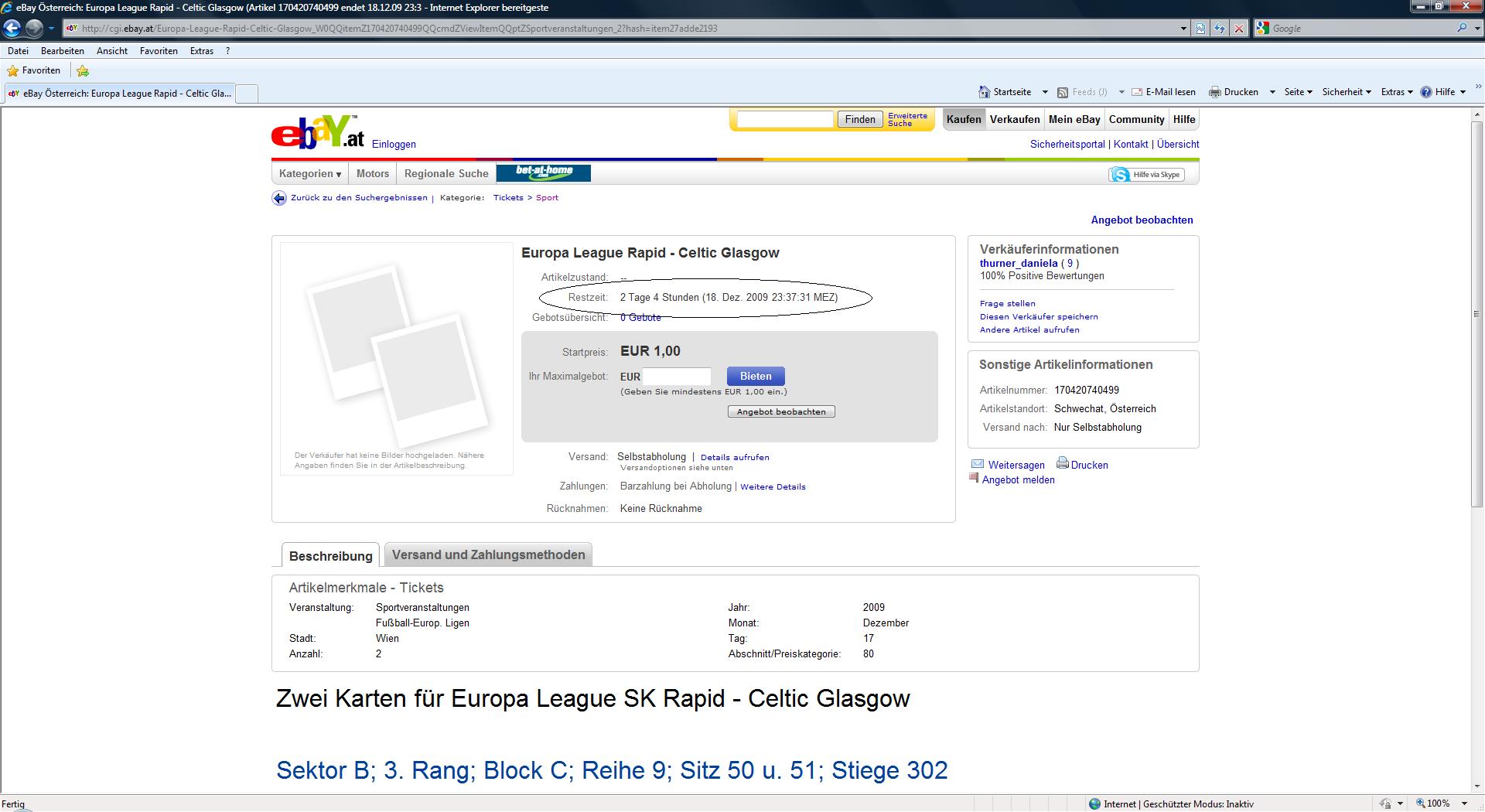Click the red Stop loading icon

pos(1239,29)
